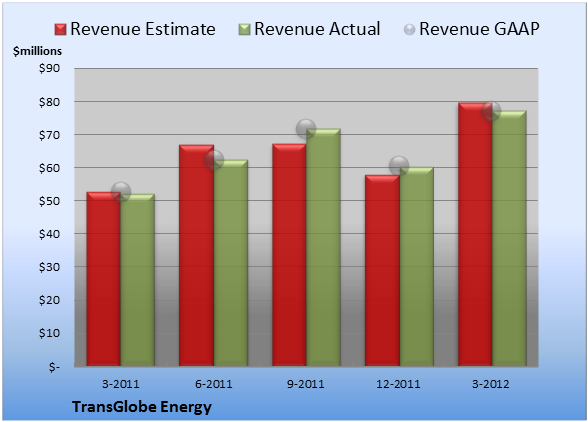Screen dimensions: 588x422
Task: Select the red estimate bar for 3-2011
Action: [x=104, y=279]
